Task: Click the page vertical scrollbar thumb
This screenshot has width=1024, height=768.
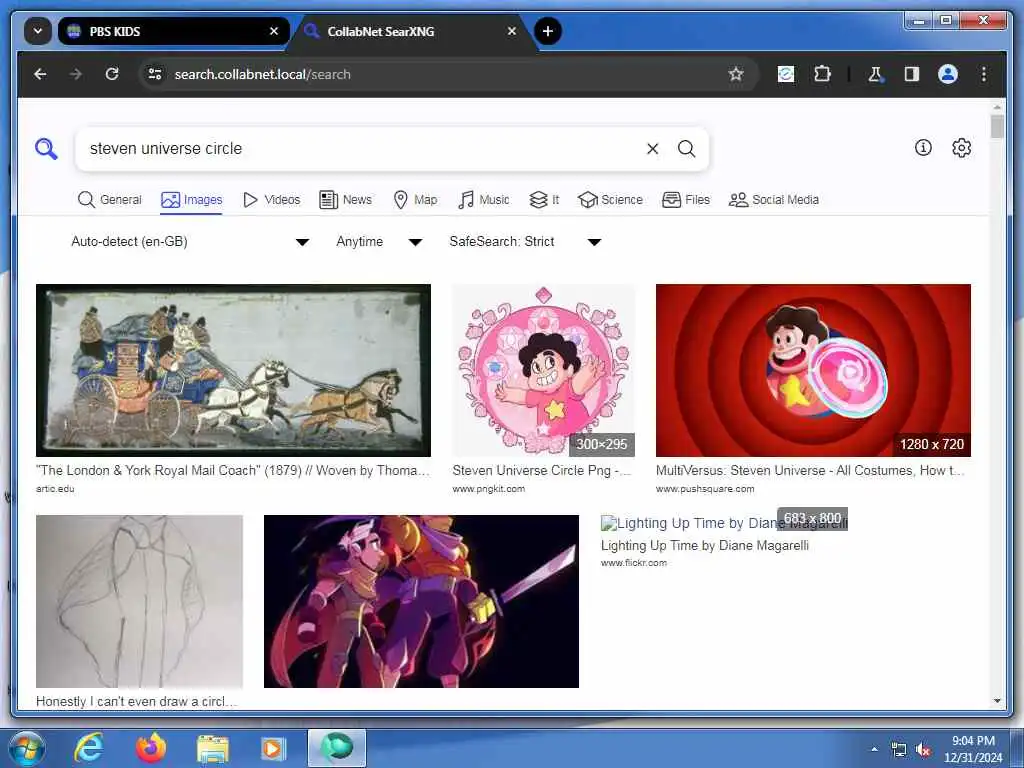Action: tap(997, 127)
